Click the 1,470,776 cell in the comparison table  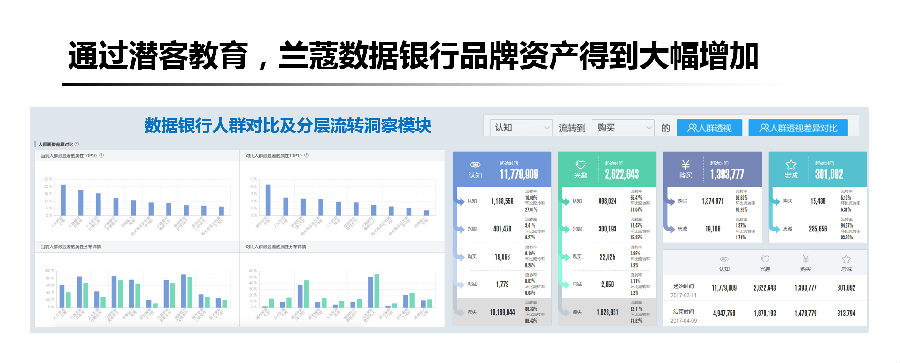point(805,314)
